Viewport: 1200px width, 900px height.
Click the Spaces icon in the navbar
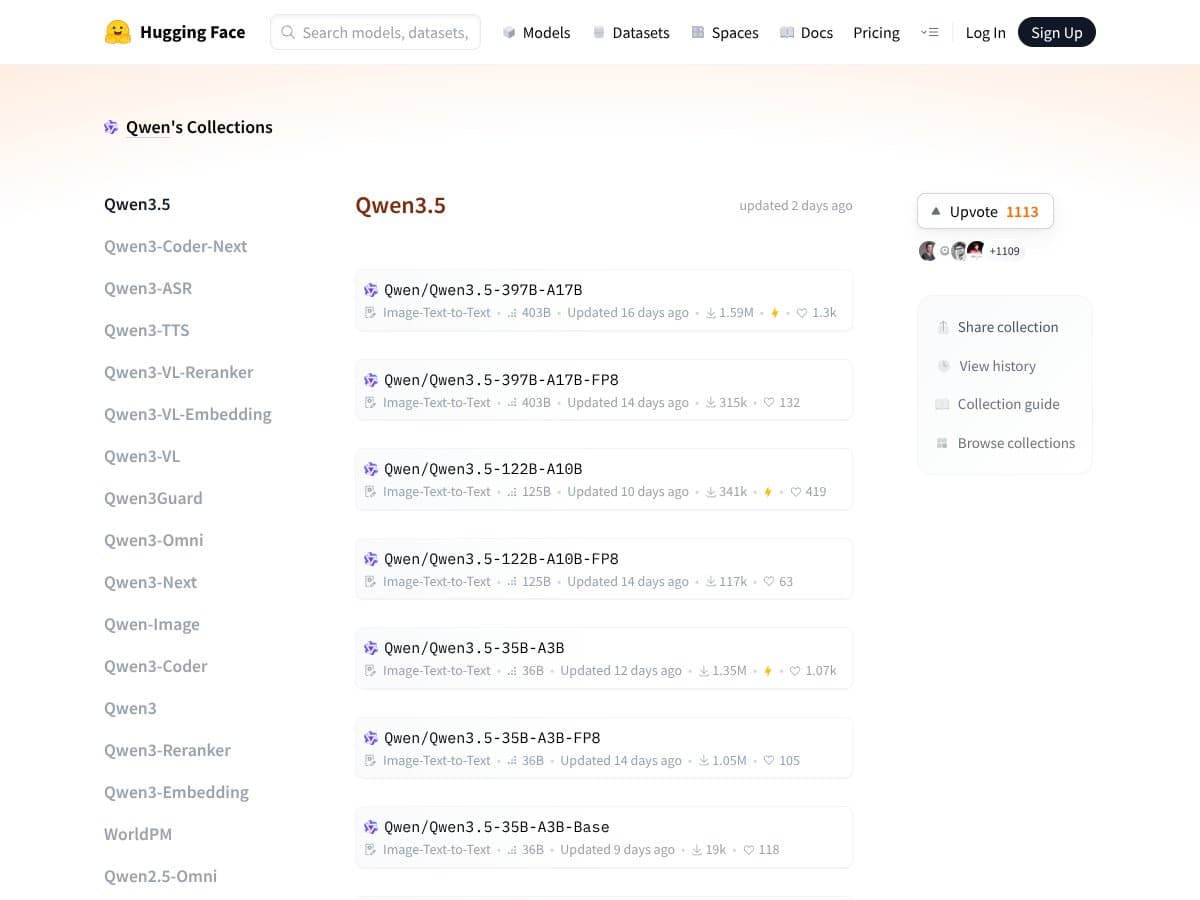point(697,32)
